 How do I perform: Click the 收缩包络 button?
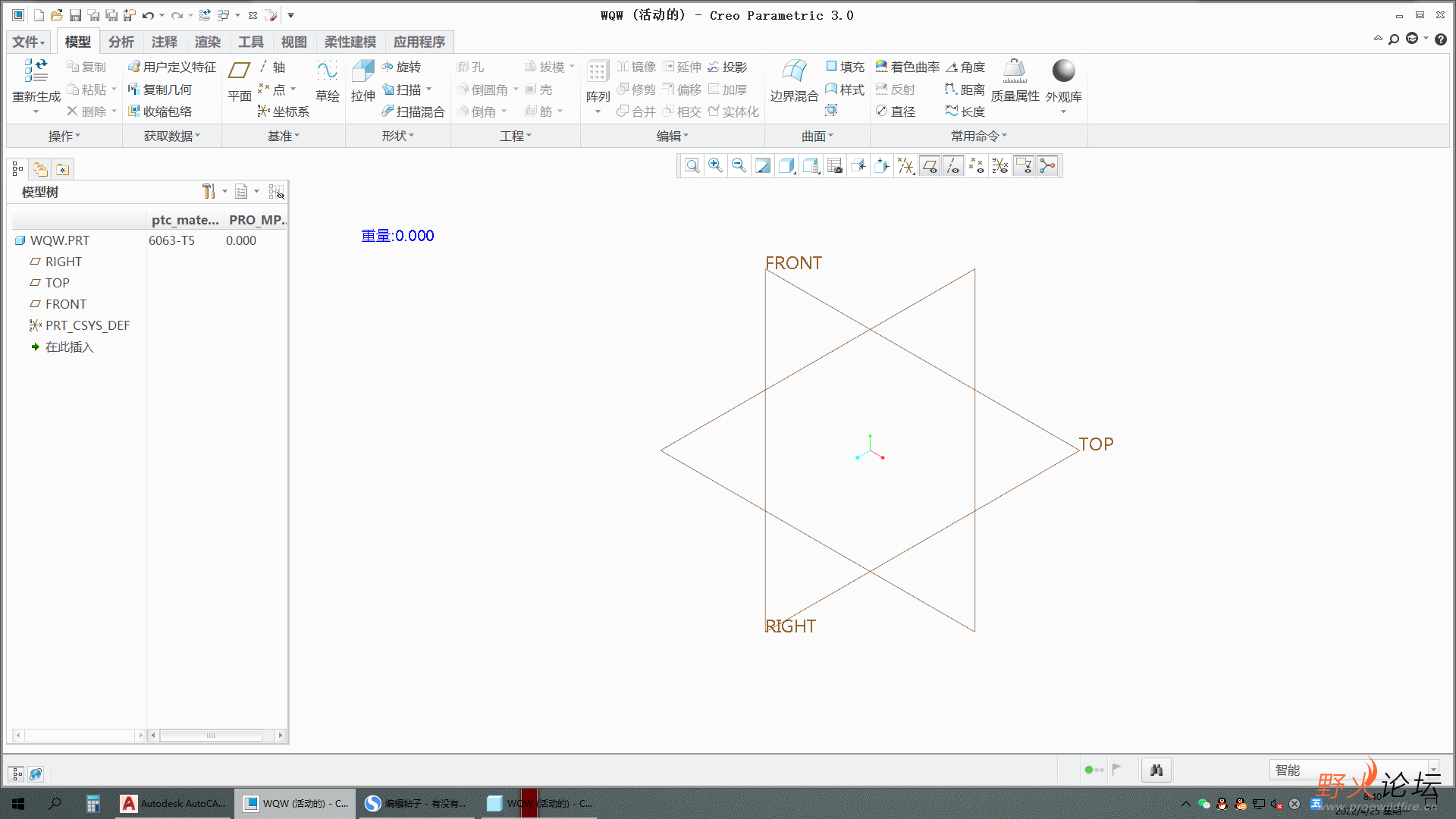coord(160,111)
